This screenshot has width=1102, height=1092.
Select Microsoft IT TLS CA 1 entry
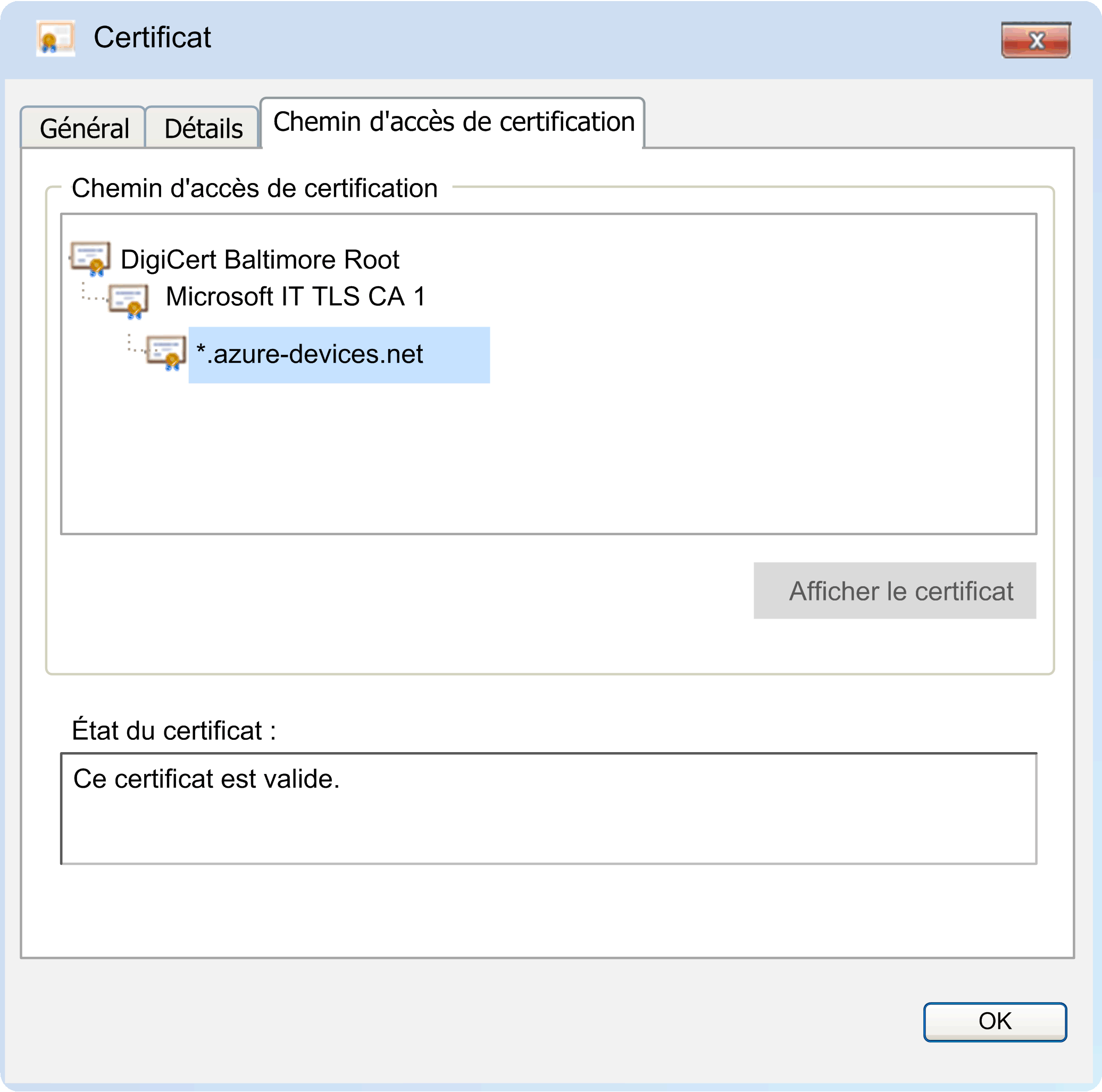(296, 296)
